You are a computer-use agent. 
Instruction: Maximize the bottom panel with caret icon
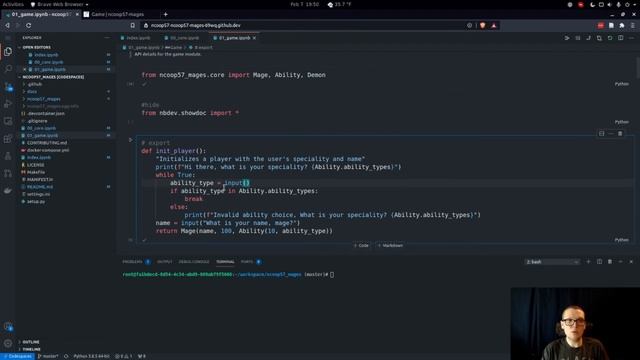click(x=620, y=262)
